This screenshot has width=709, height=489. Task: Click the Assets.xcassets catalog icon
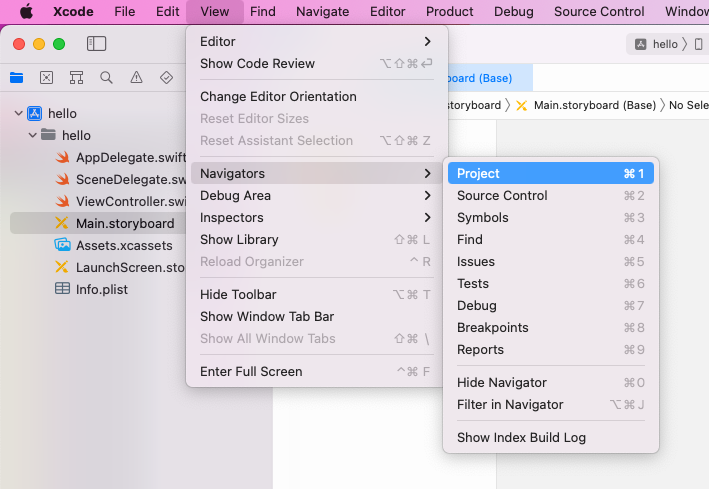(x=62, y=245)
